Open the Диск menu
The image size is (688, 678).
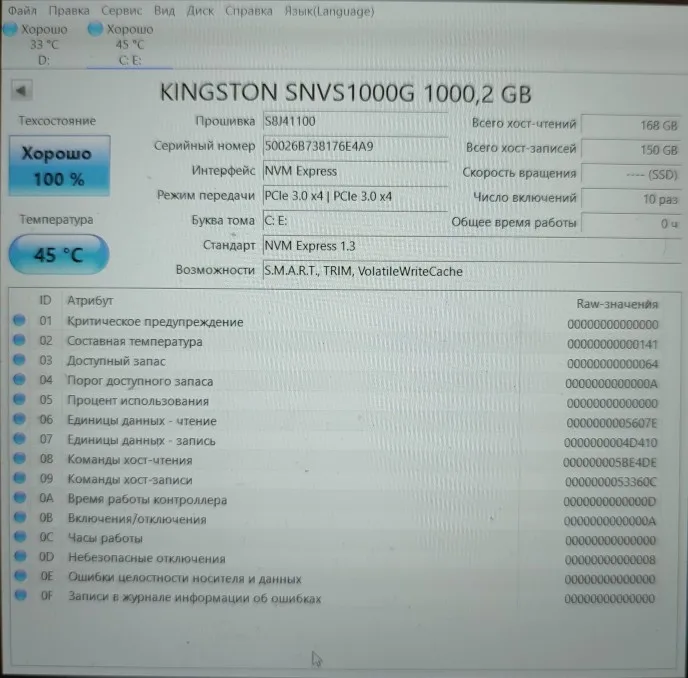point(200,11)
